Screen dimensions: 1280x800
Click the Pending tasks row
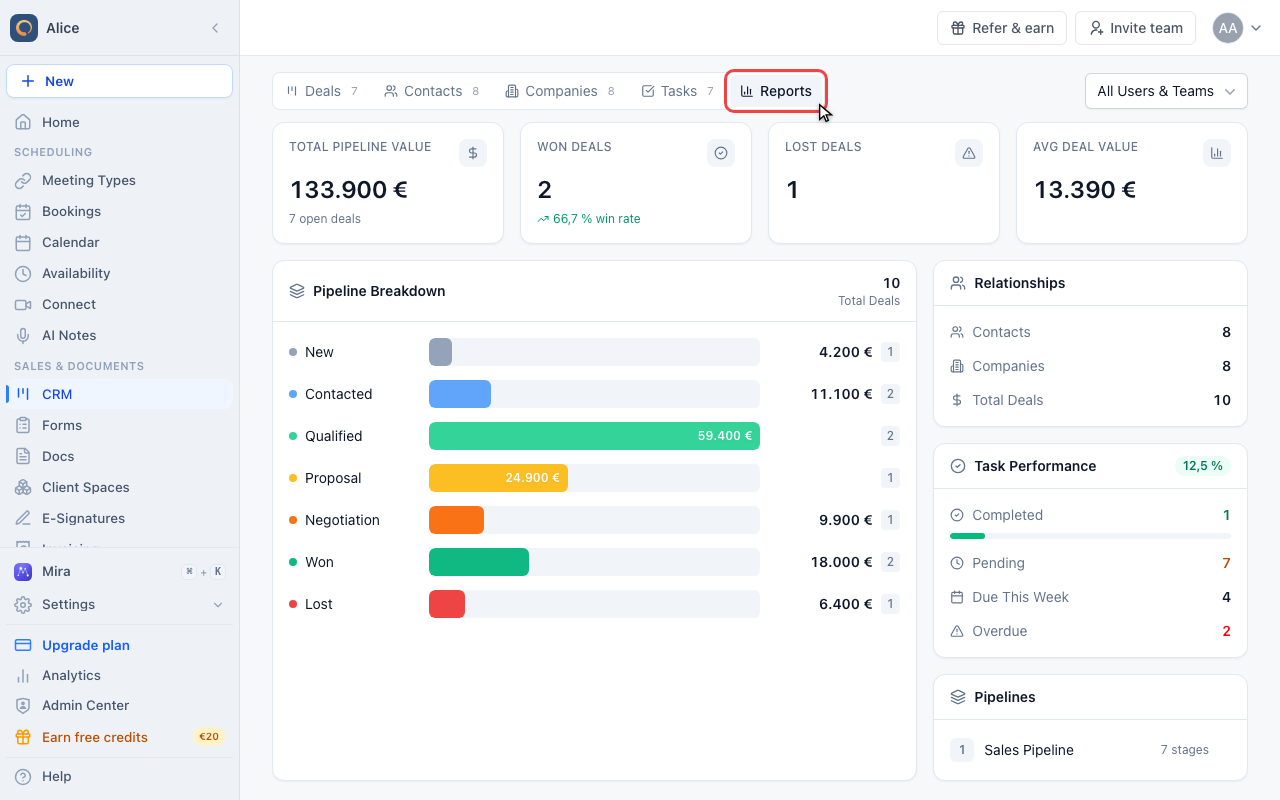pos(1090,563)
